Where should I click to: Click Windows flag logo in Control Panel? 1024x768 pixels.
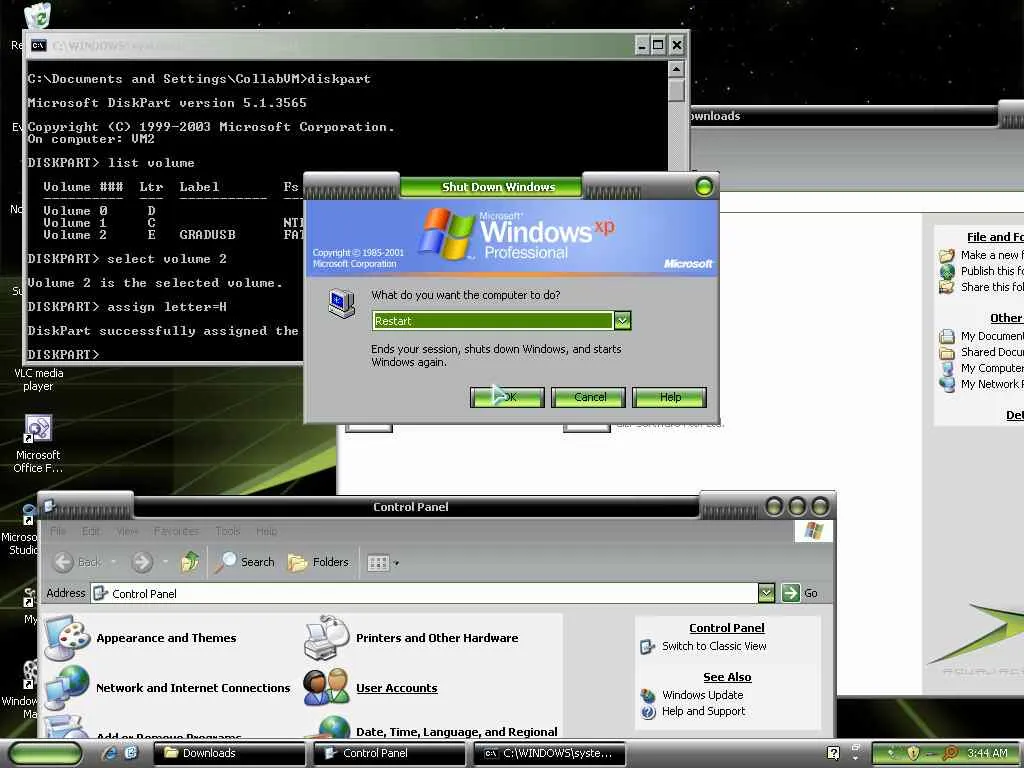point(814,531)
